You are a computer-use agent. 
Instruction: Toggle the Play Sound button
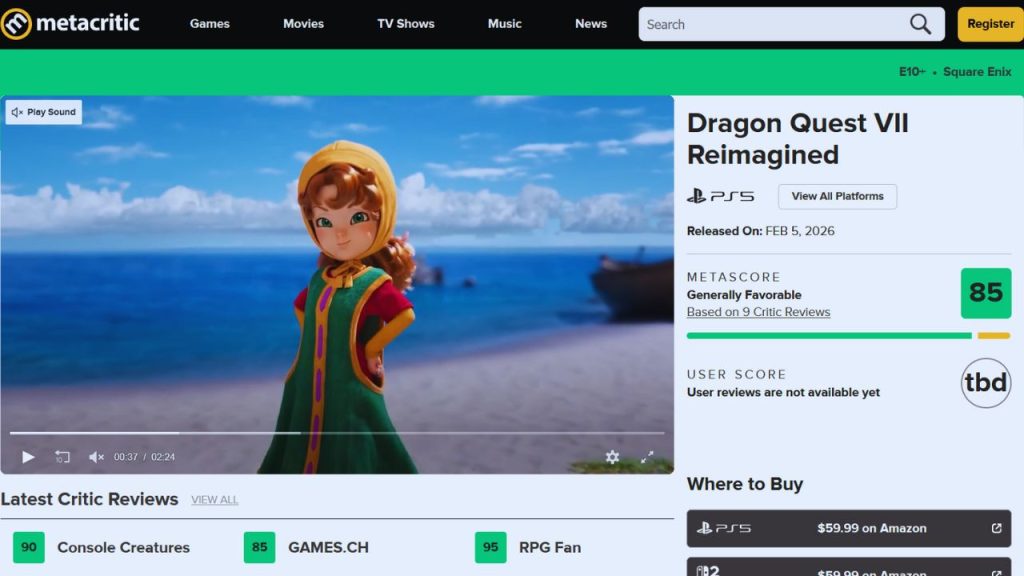(44, 112)
